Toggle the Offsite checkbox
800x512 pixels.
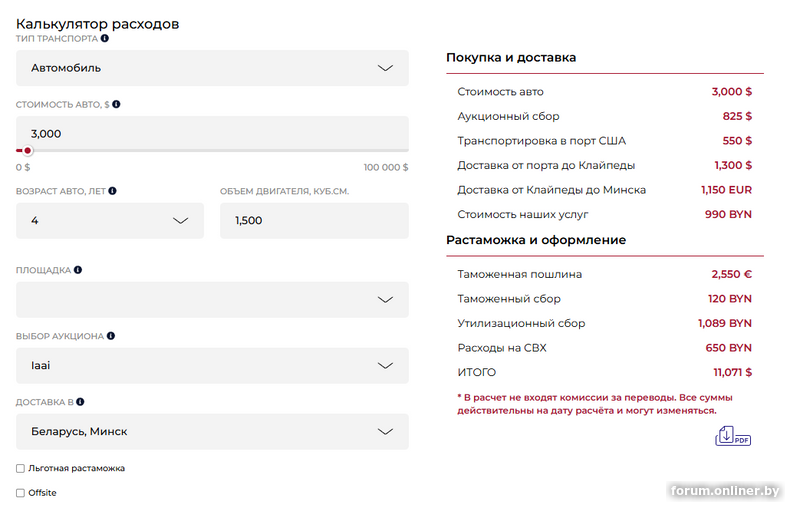click(21, 493)
